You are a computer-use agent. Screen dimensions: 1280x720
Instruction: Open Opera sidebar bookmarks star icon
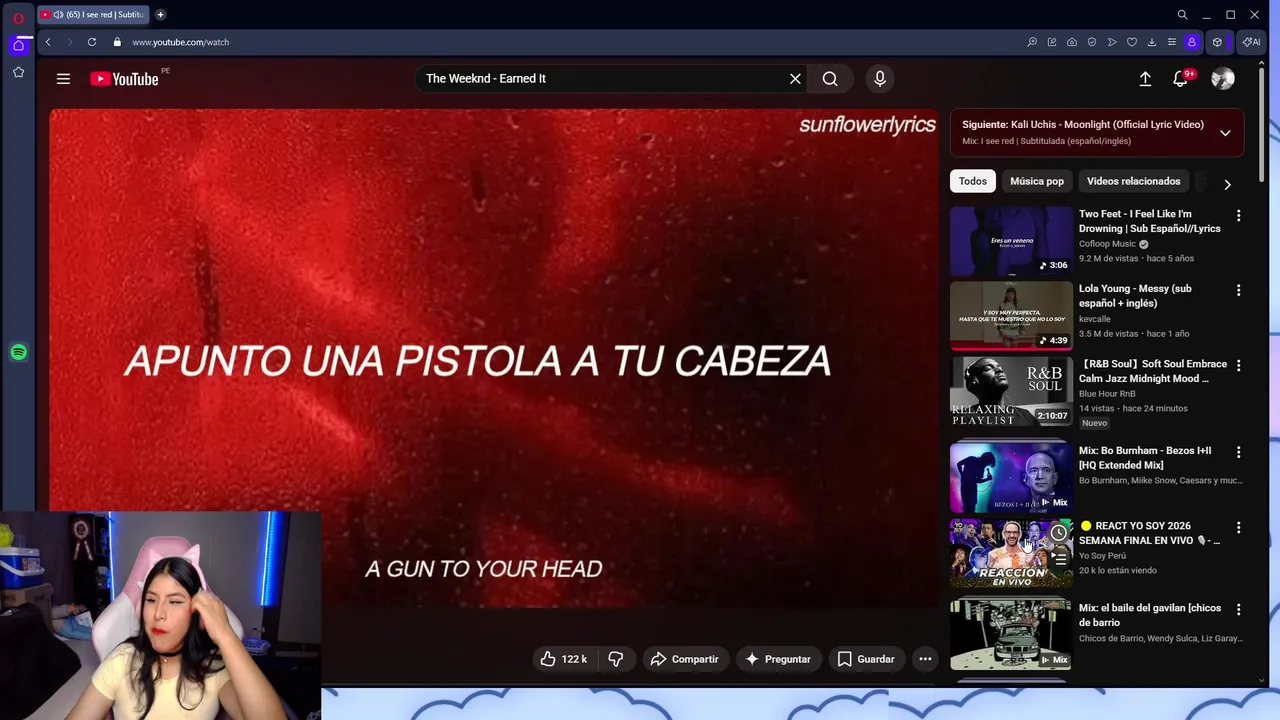click(x=18, y=72)
